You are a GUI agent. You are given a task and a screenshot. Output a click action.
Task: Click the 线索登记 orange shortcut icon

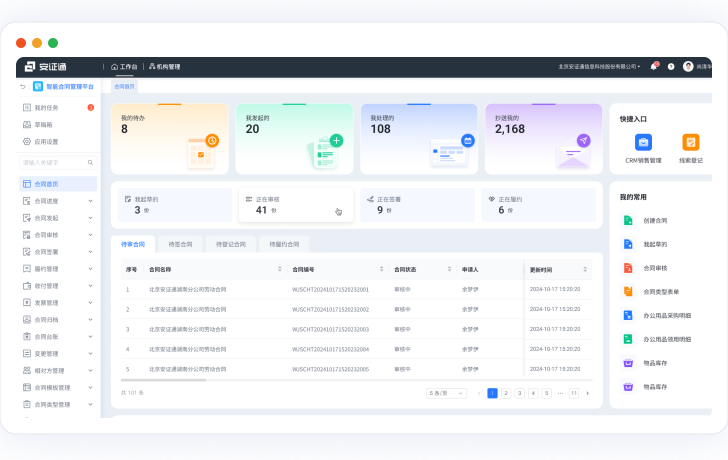tap(691, 142)
